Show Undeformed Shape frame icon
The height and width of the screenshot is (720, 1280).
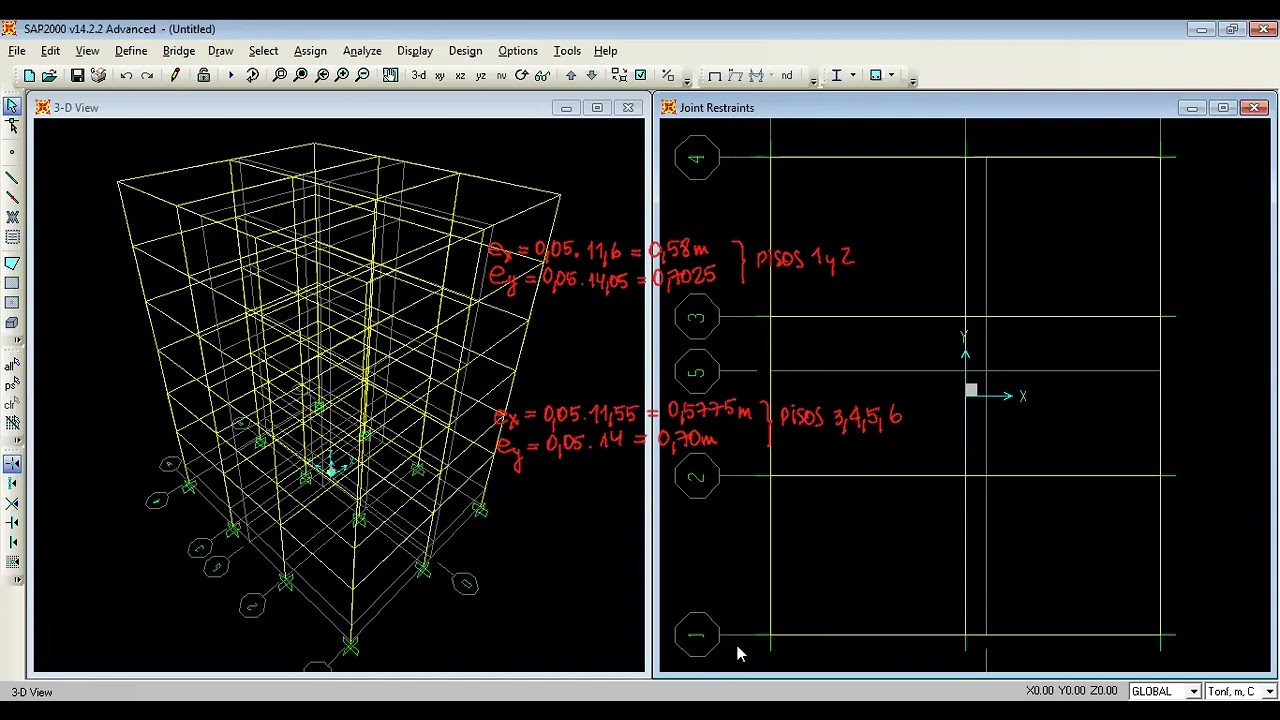coord(714,76)
